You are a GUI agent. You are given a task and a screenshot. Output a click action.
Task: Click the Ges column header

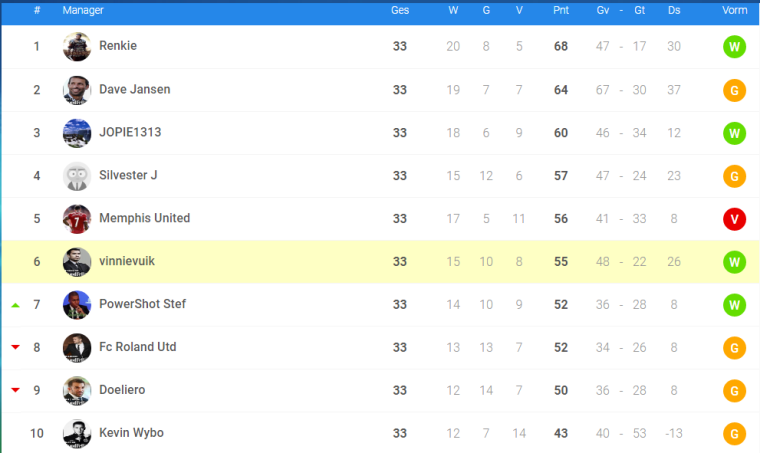[400, 10]
